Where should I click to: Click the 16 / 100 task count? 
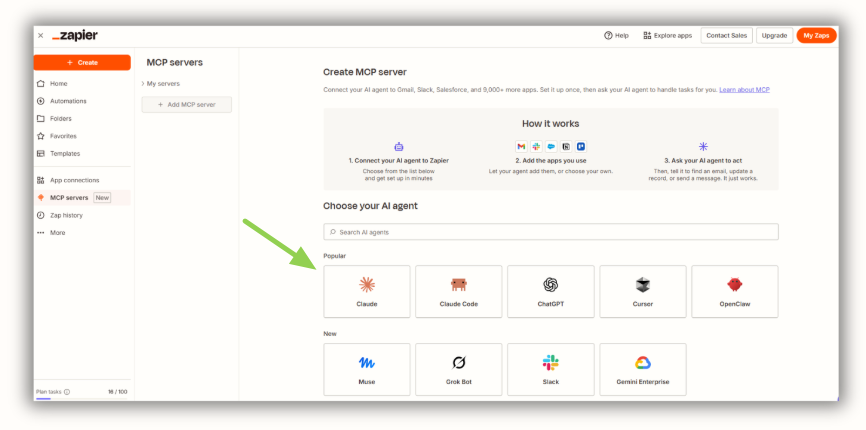[117, 392]
